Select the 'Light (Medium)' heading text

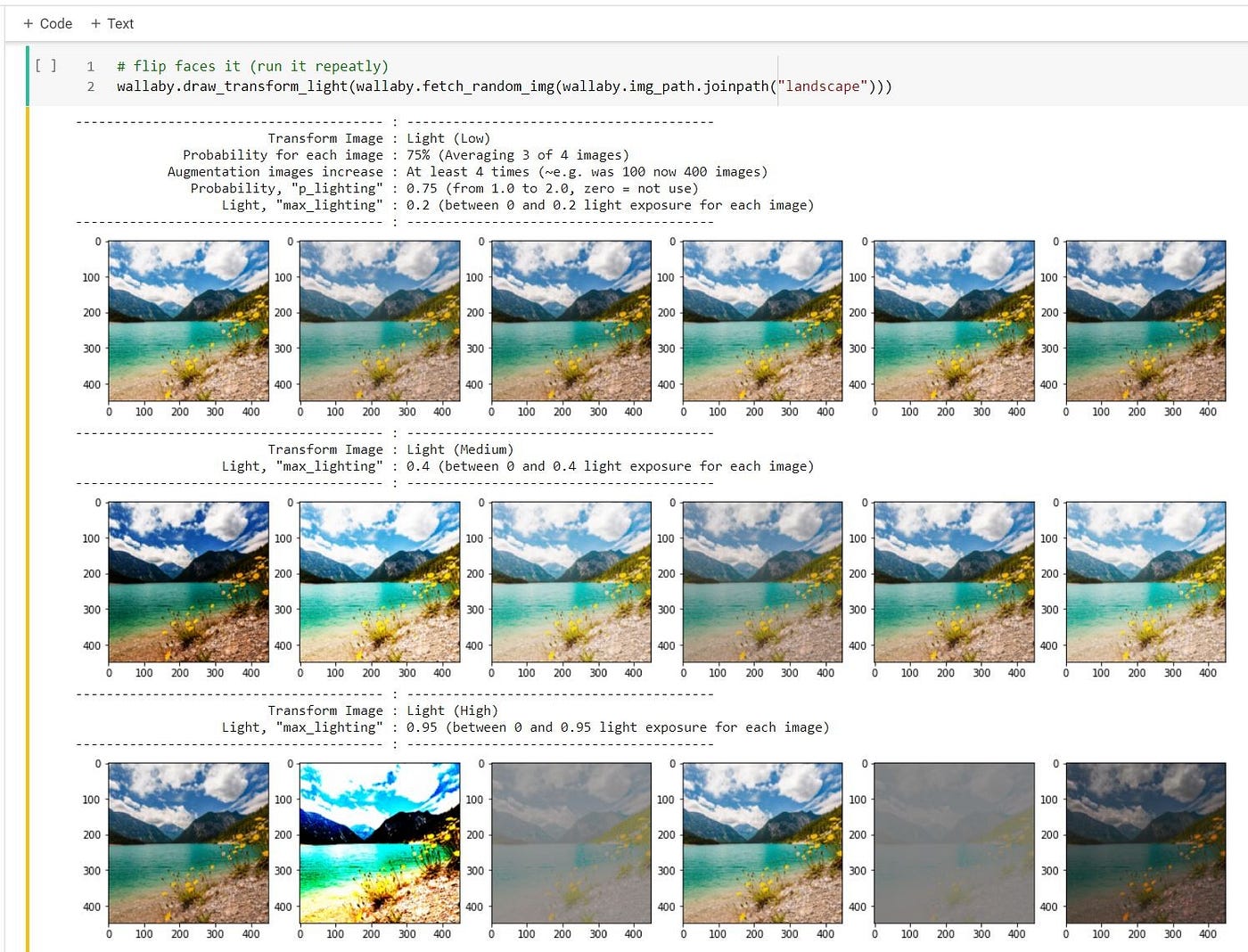460,449
